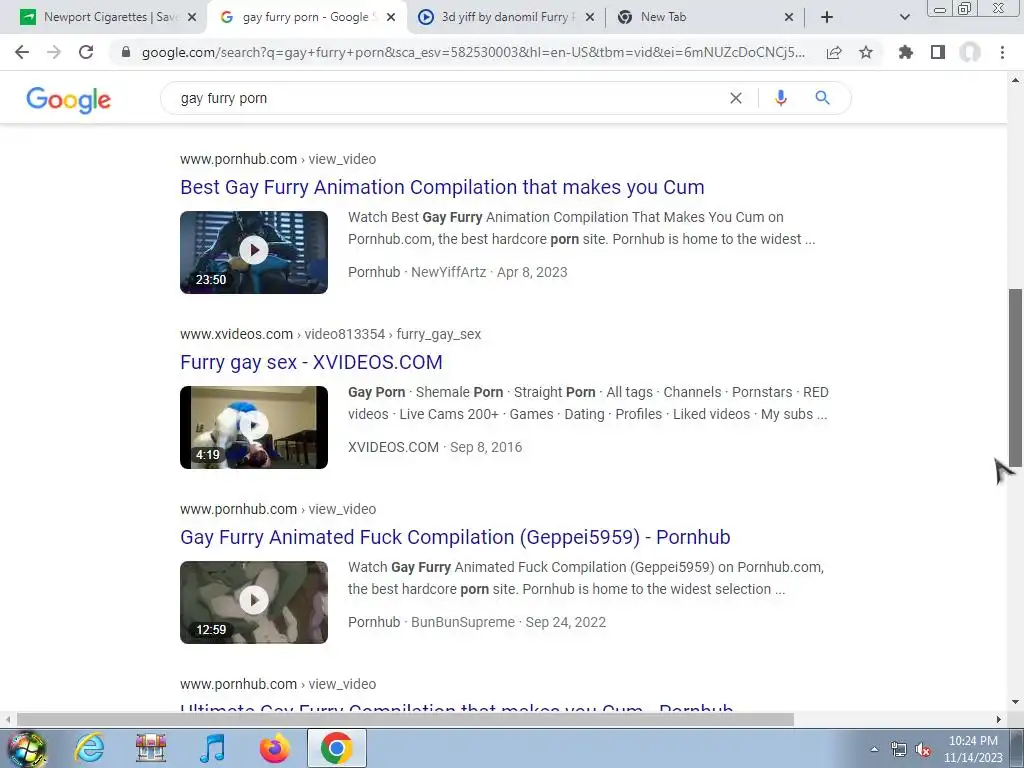Close the 3d yiff by danomil tab
The image size is (1024, 768).
(x=590, y=17)
